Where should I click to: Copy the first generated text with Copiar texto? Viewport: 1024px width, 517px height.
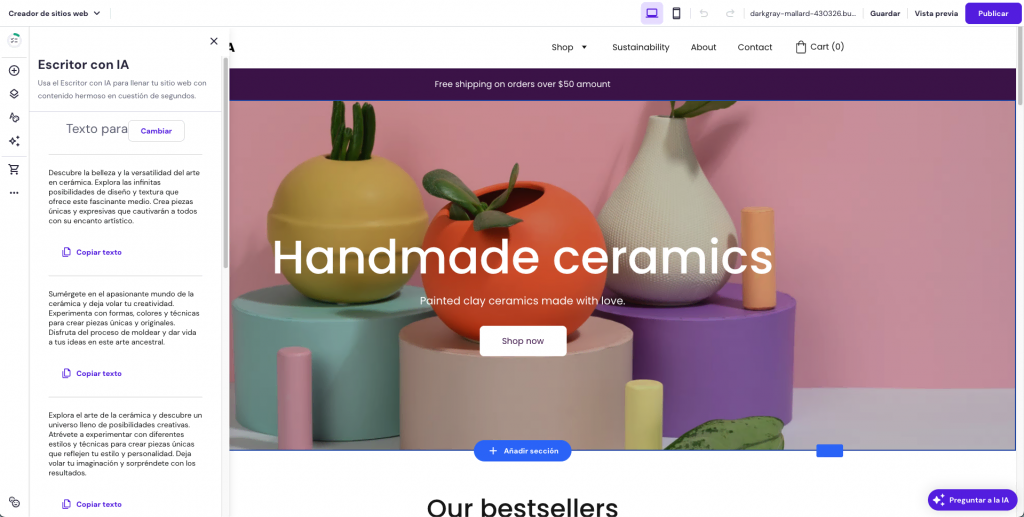click(x=92, y=252)
